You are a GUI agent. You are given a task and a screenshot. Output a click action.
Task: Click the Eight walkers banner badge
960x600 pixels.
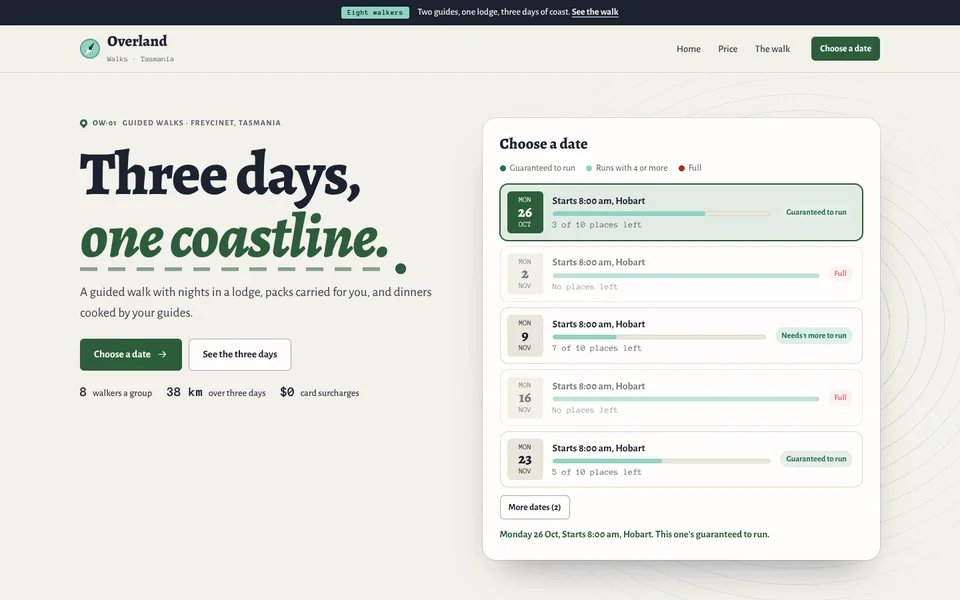[375, 12]
